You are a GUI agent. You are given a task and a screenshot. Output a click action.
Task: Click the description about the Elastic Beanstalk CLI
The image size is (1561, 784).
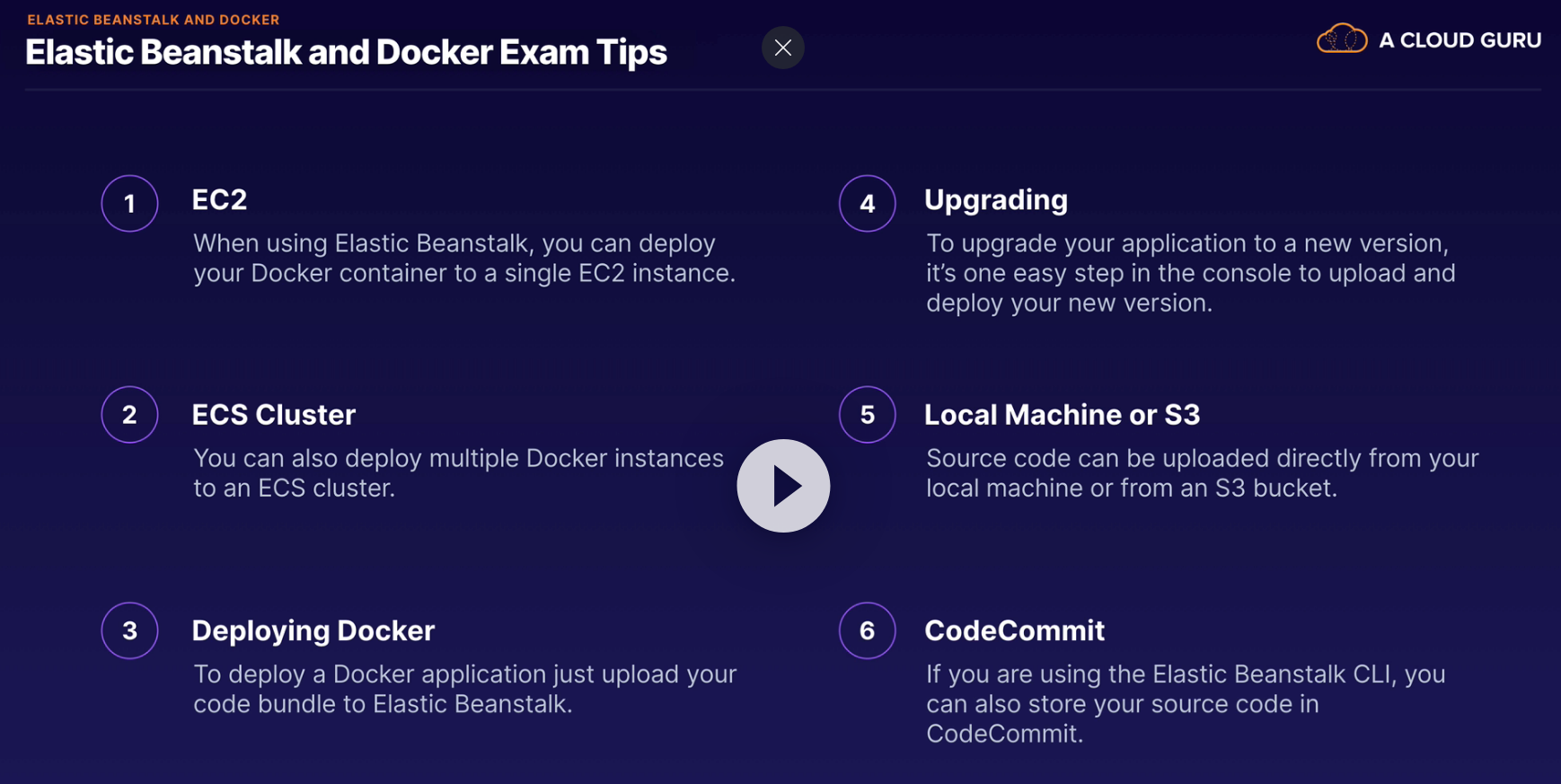pos(1185,703)
